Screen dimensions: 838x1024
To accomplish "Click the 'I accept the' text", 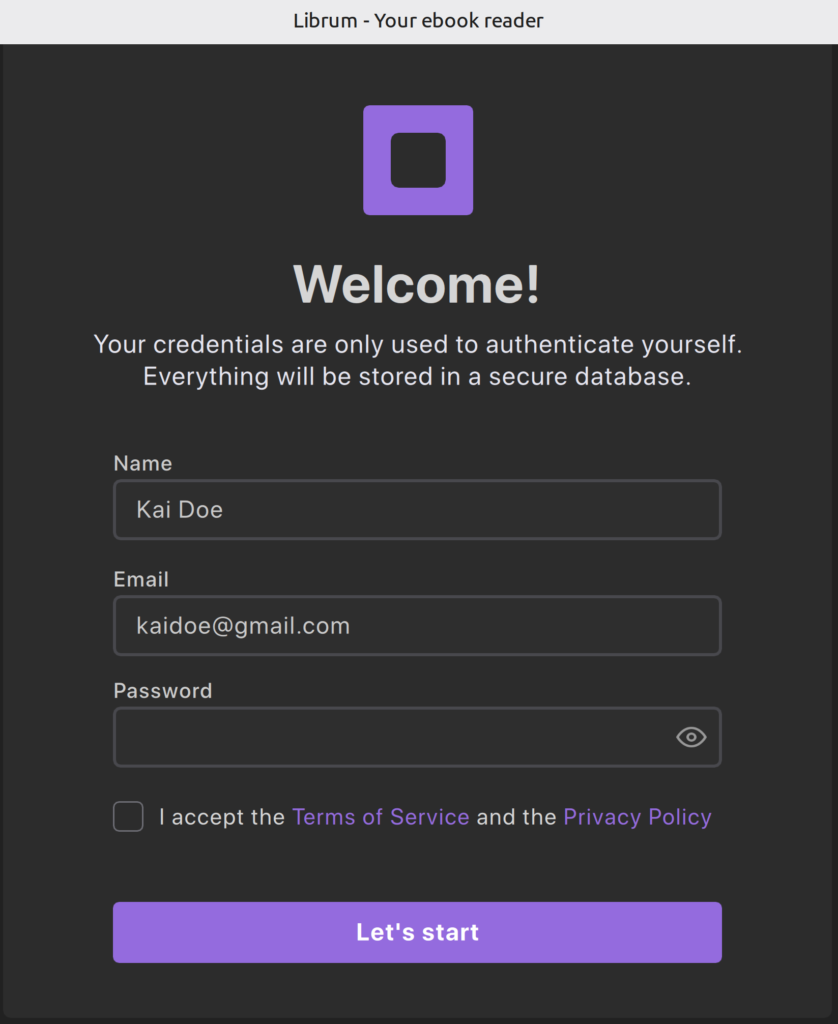I will coord(222,817).
